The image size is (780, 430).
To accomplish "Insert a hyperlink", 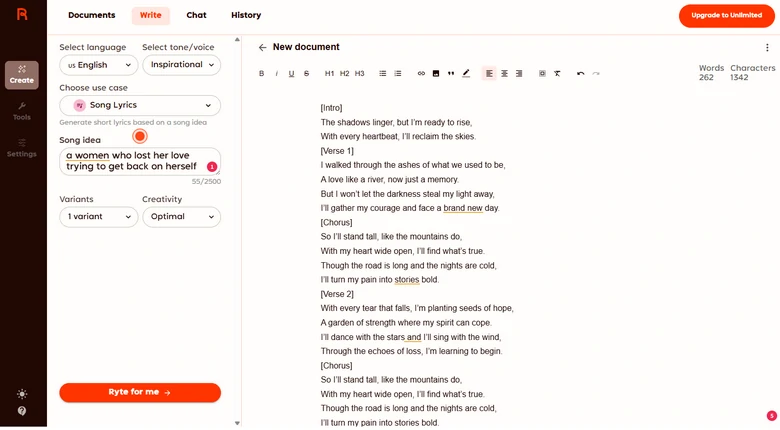I will (421, 74).
